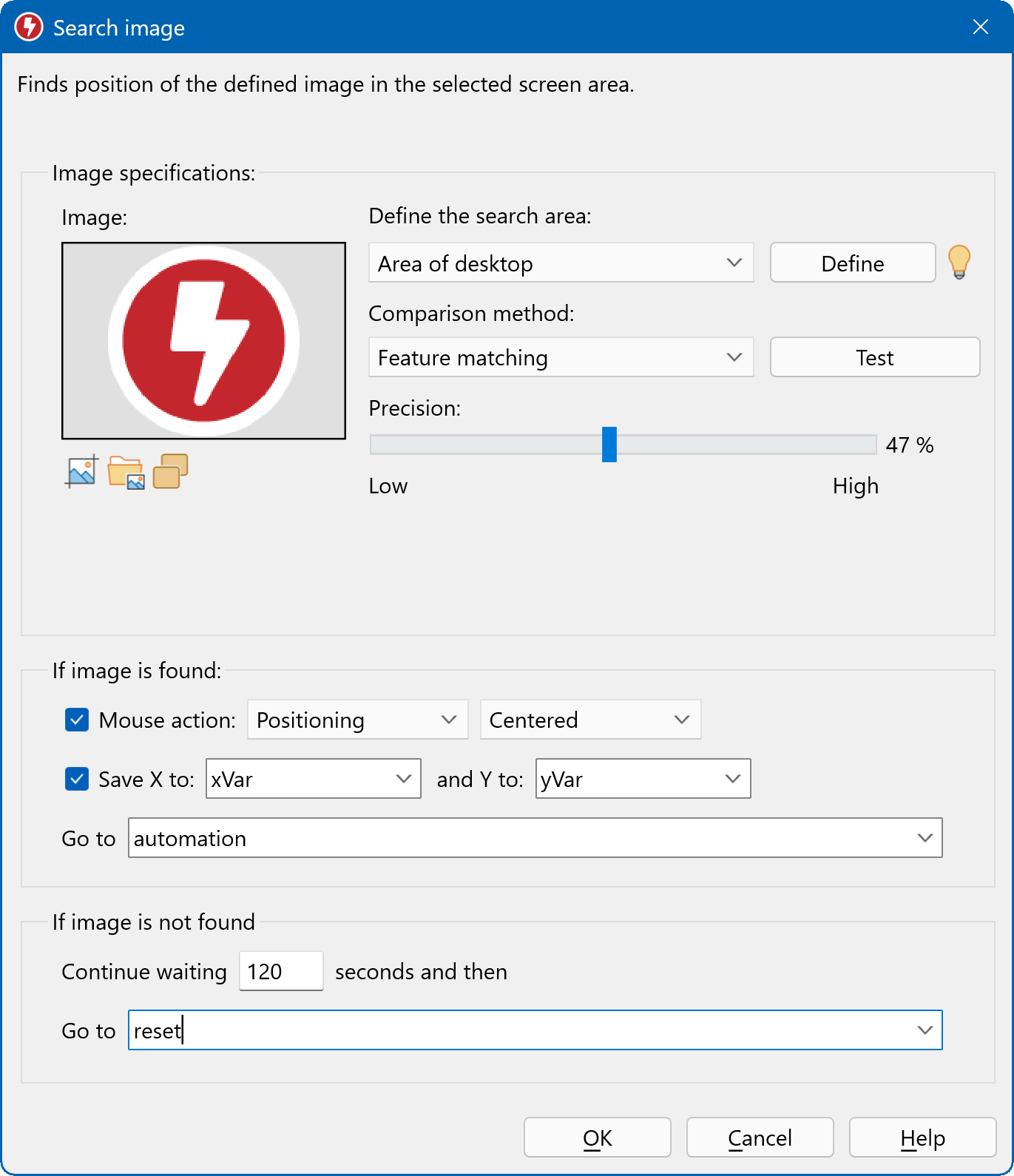
Task: Uncheck the Mouse action checkbox
Action: coord(77,720)
